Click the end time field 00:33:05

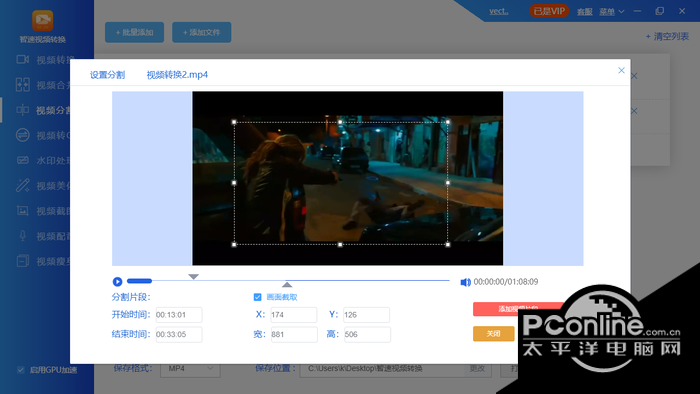(x=179, y=334)
